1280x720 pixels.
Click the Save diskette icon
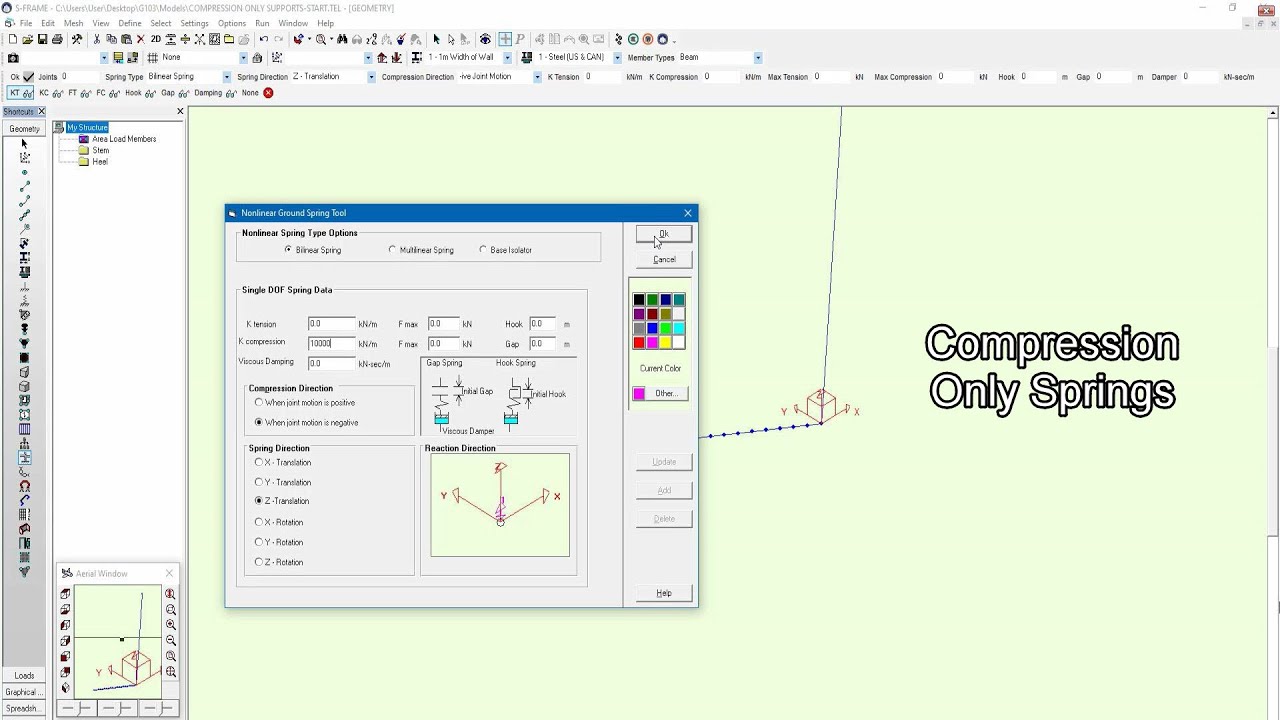point(42,40)
